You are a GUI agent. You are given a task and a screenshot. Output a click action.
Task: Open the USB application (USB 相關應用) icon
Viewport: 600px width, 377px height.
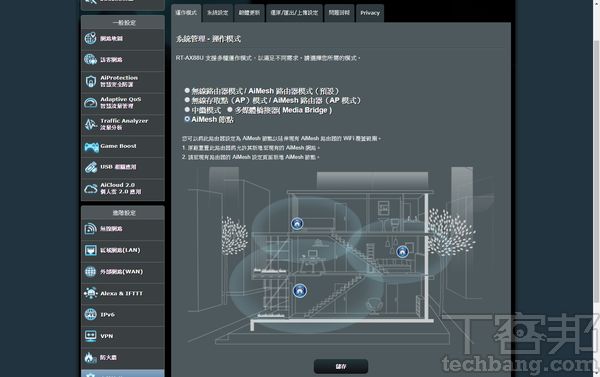click(x=91, y=167)
